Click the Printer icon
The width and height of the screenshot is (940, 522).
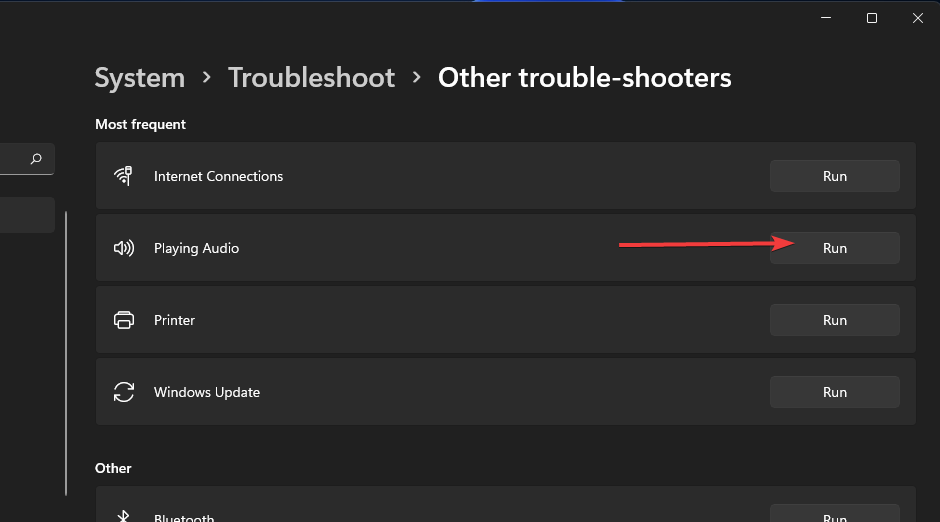point(124,320)
